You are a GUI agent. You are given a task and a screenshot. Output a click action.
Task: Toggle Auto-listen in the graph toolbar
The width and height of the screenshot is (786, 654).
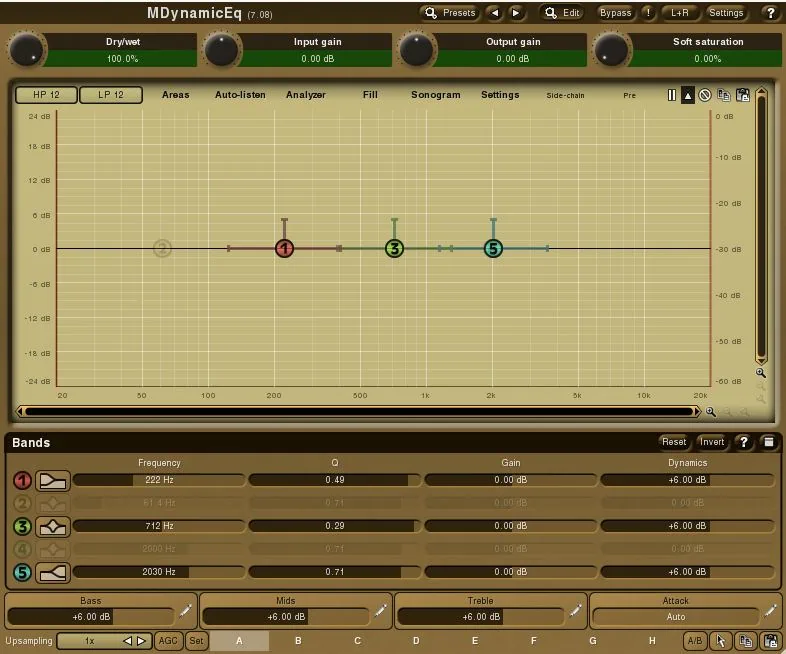(240, 95)
